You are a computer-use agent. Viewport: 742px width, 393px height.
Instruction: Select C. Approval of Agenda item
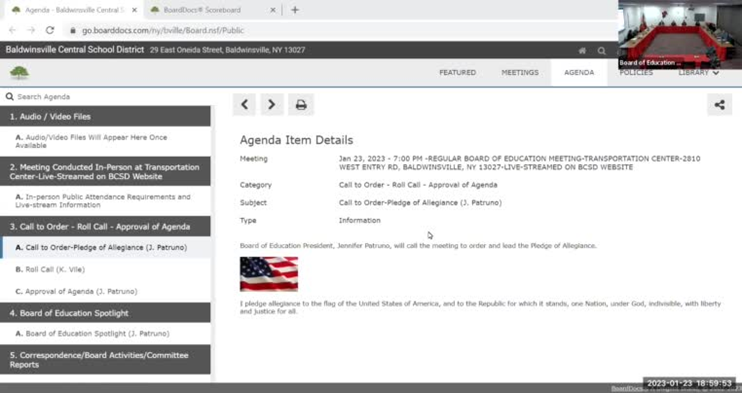pos(105,291)
